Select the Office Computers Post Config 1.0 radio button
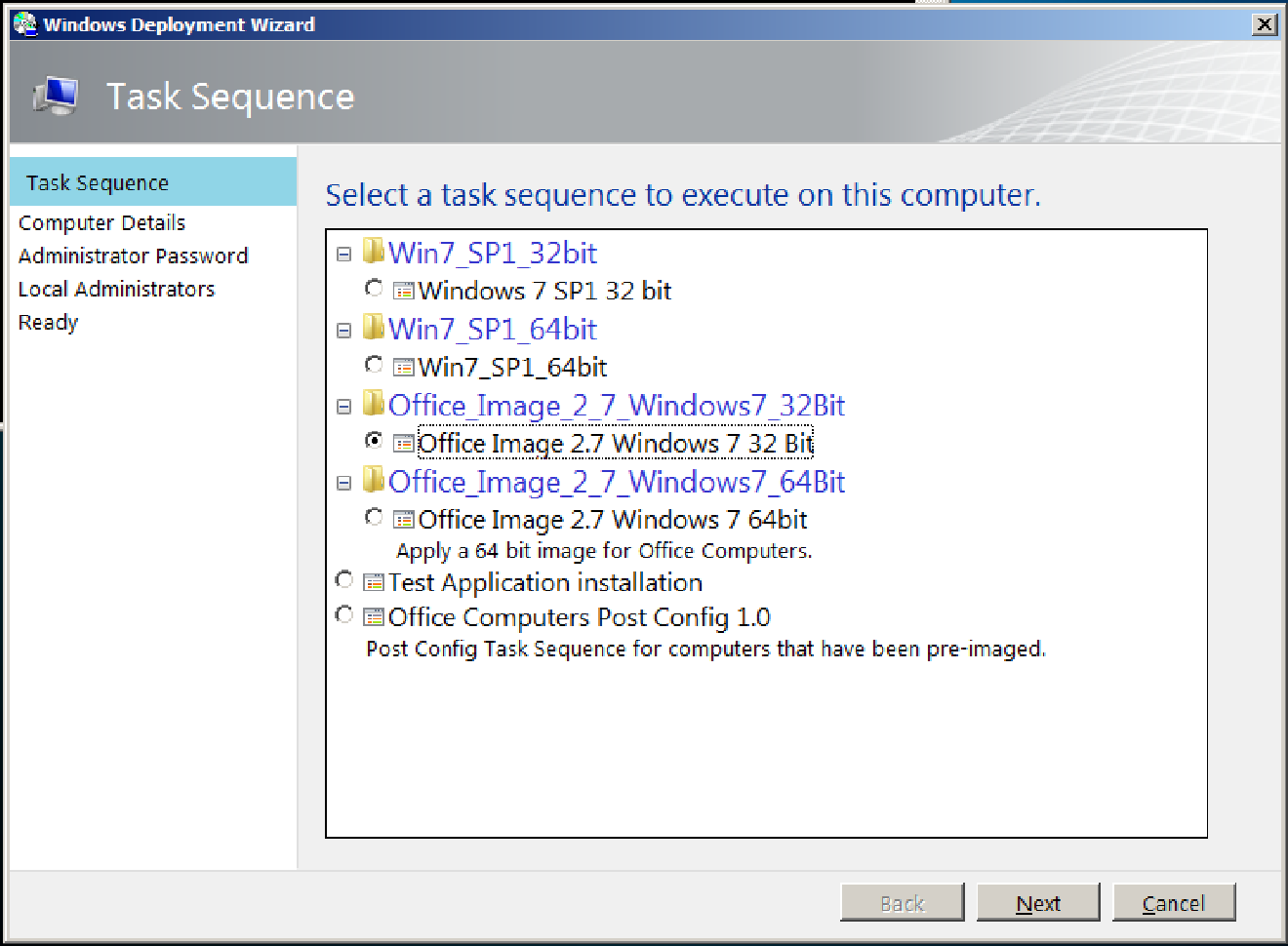The width and height of the screenshot is (1288, 946). click(343, 614)
